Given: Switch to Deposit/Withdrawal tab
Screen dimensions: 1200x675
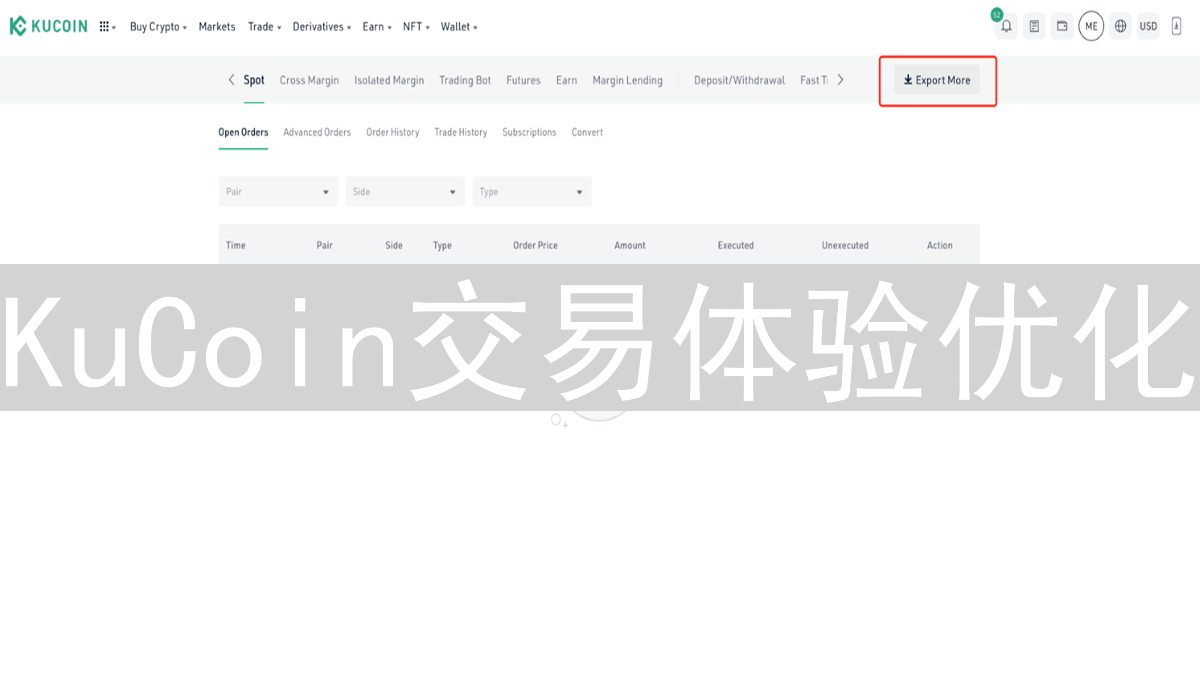Looking at the screenshot, I should click(x=739, y=80).
